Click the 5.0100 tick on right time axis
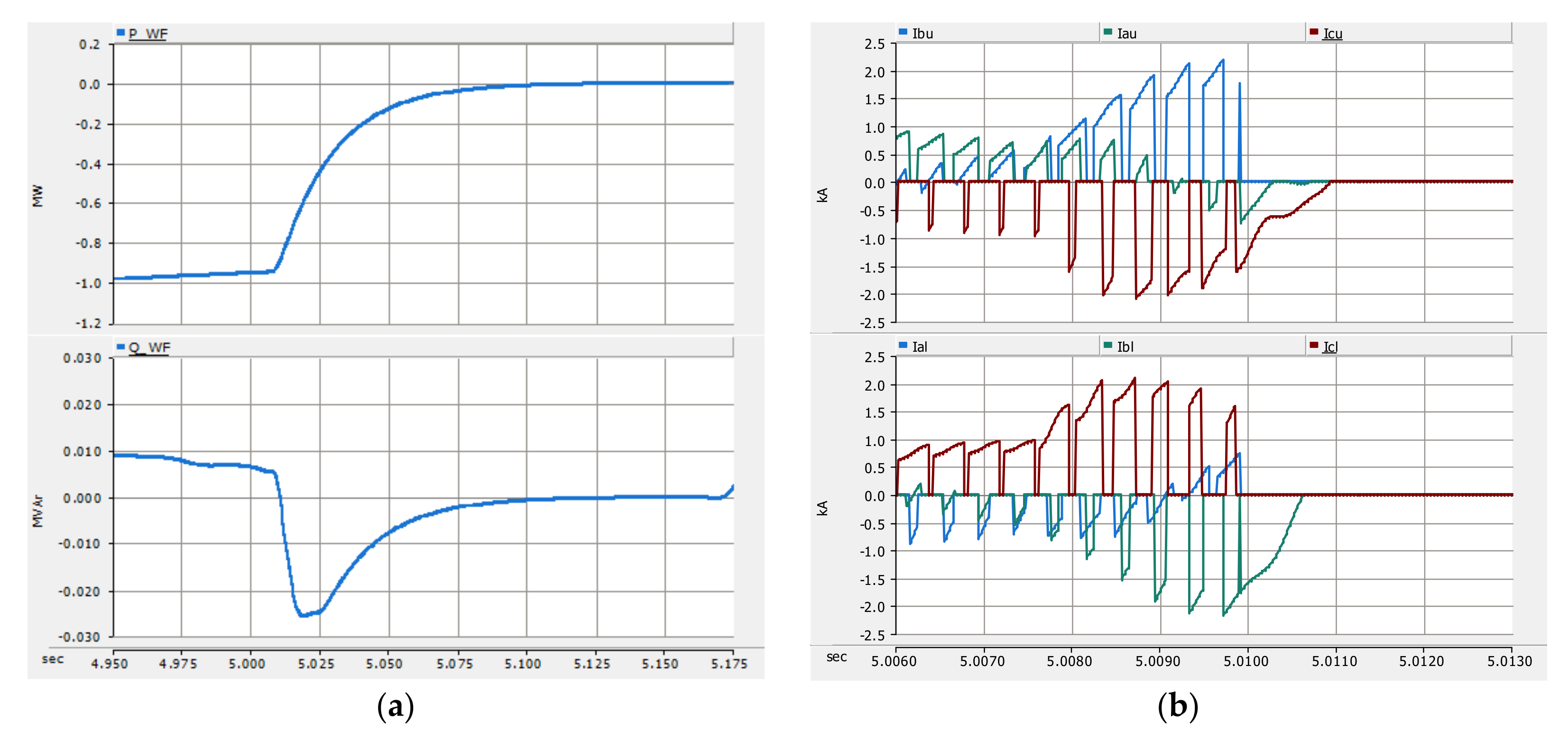 [1246, 661]
